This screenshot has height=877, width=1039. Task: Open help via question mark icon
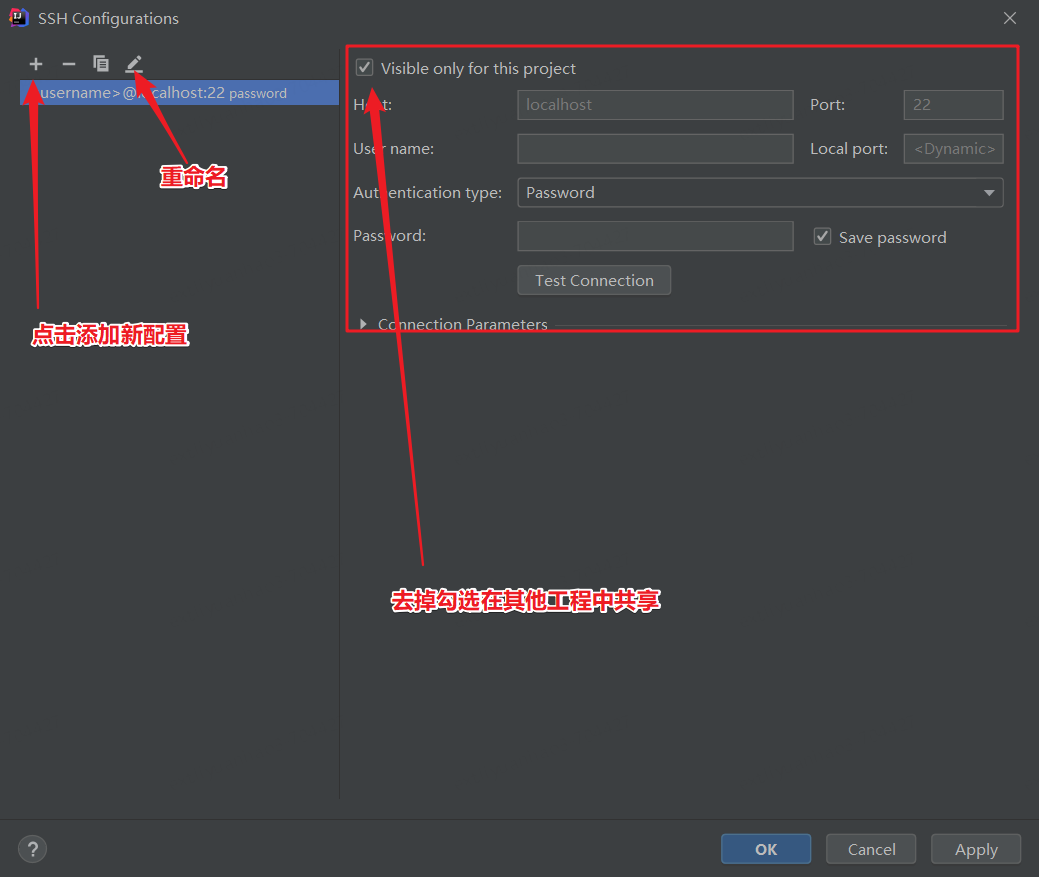(x=33, y=849)
